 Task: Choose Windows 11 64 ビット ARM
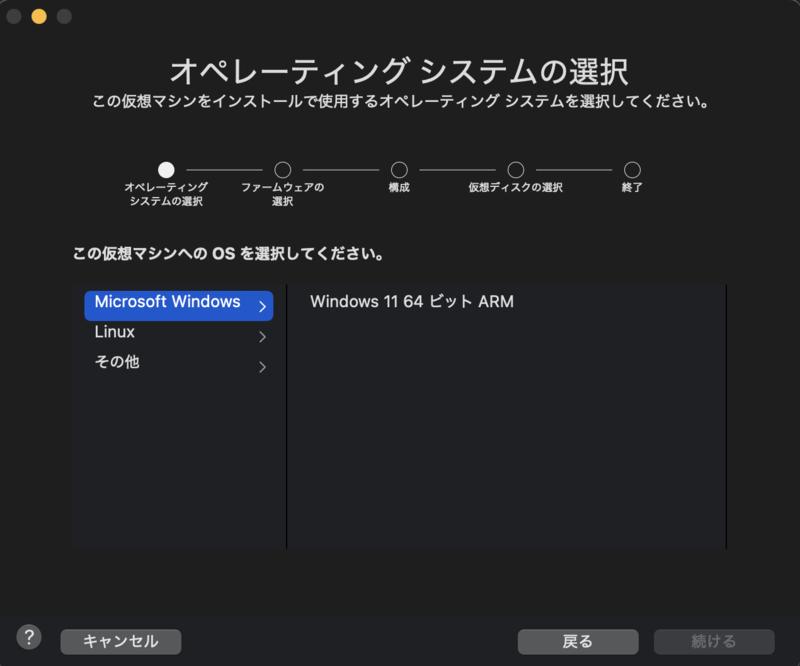[x=412, y=302]
